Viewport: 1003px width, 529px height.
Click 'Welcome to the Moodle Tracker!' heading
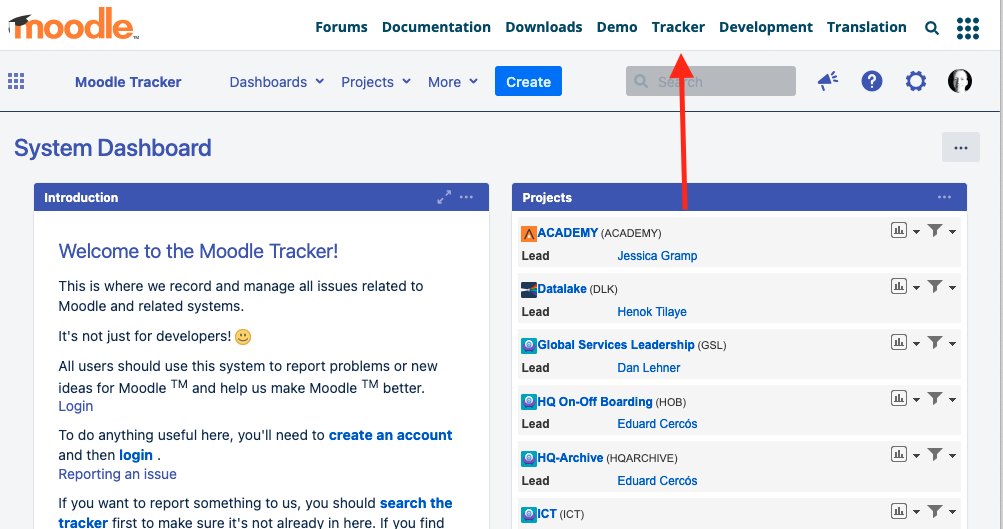(198, 251)
